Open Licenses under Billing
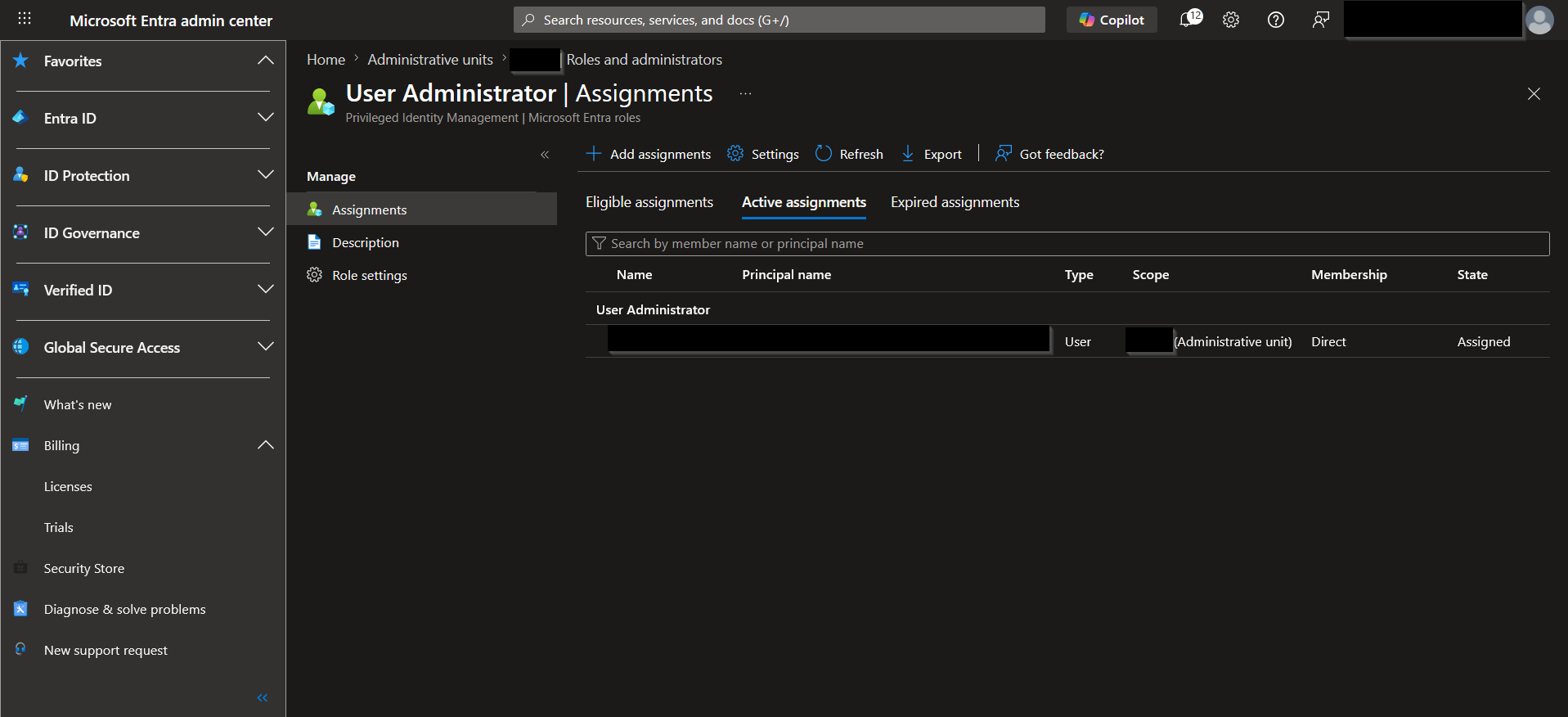Image resolution: width=1568 pixels, height=717 pixels. point(68,486)
